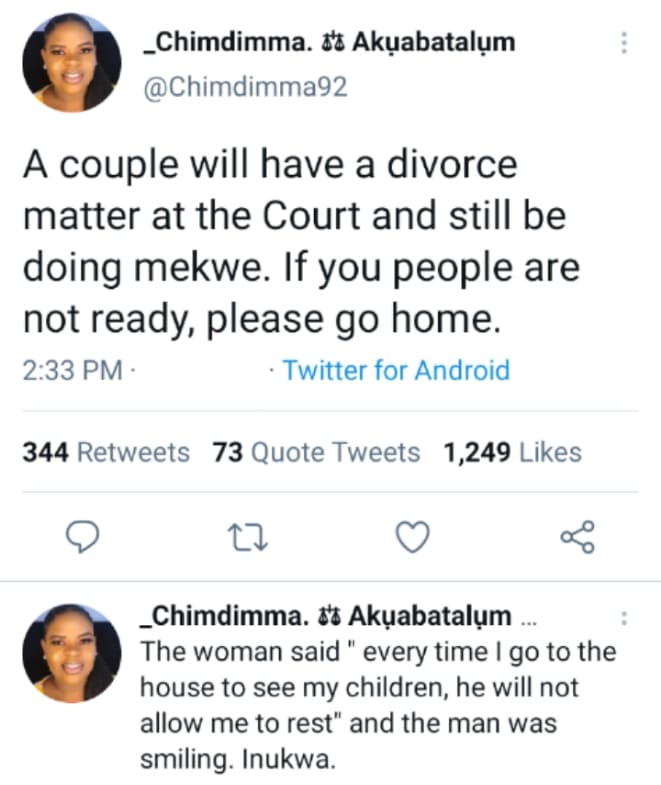Click the Twitter for Android source link

click(x=396, y=371)
